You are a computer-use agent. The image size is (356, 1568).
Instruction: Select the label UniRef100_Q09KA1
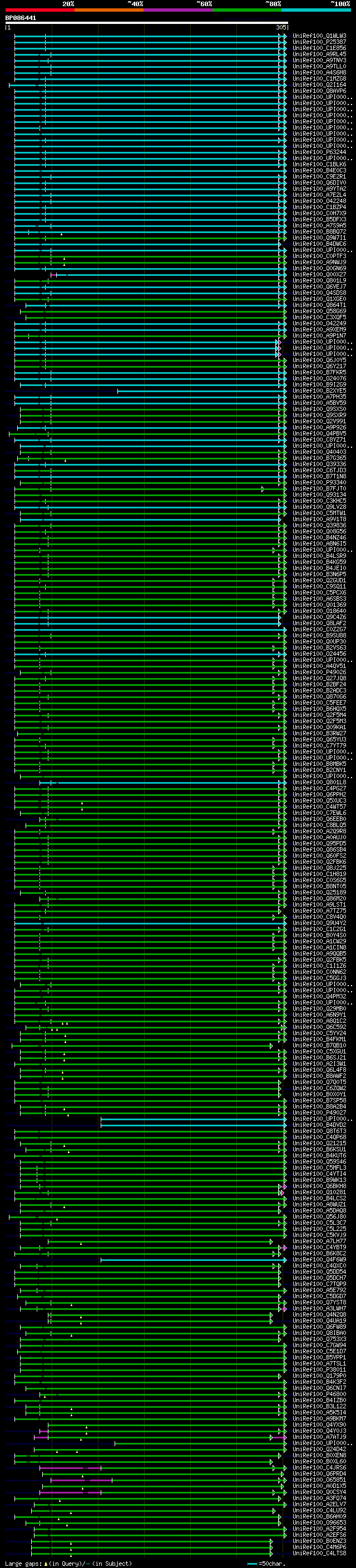coord(319,728)
